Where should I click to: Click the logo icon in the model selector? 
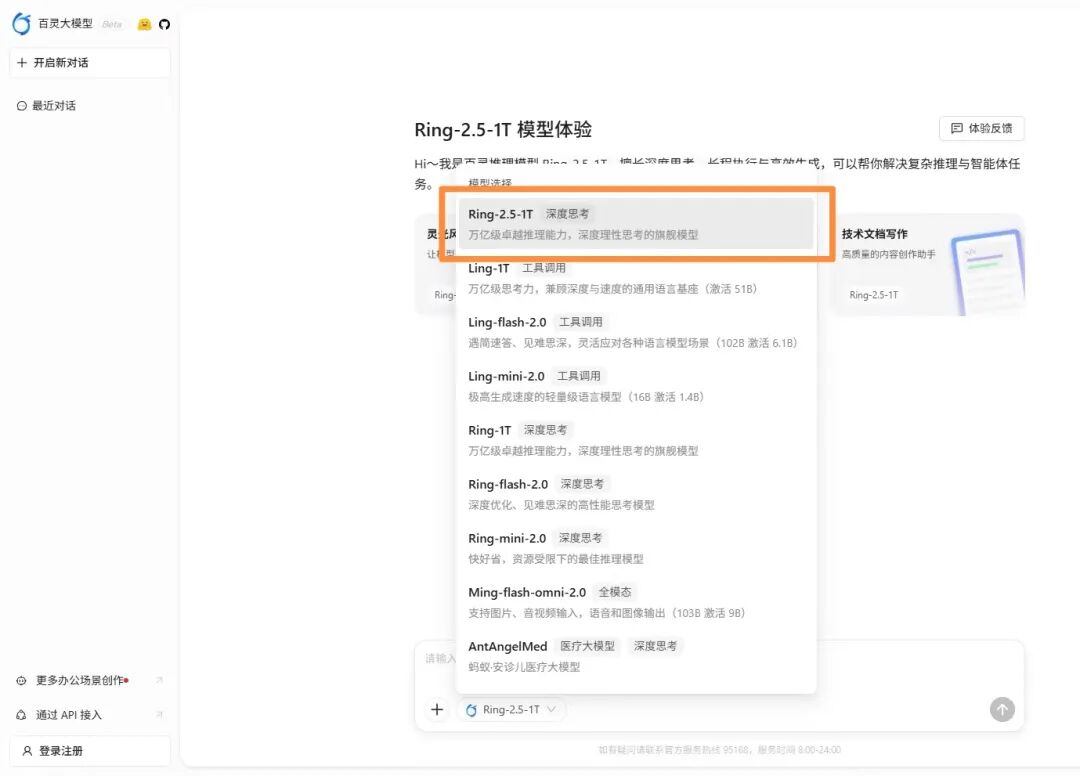tap(471, 710)
